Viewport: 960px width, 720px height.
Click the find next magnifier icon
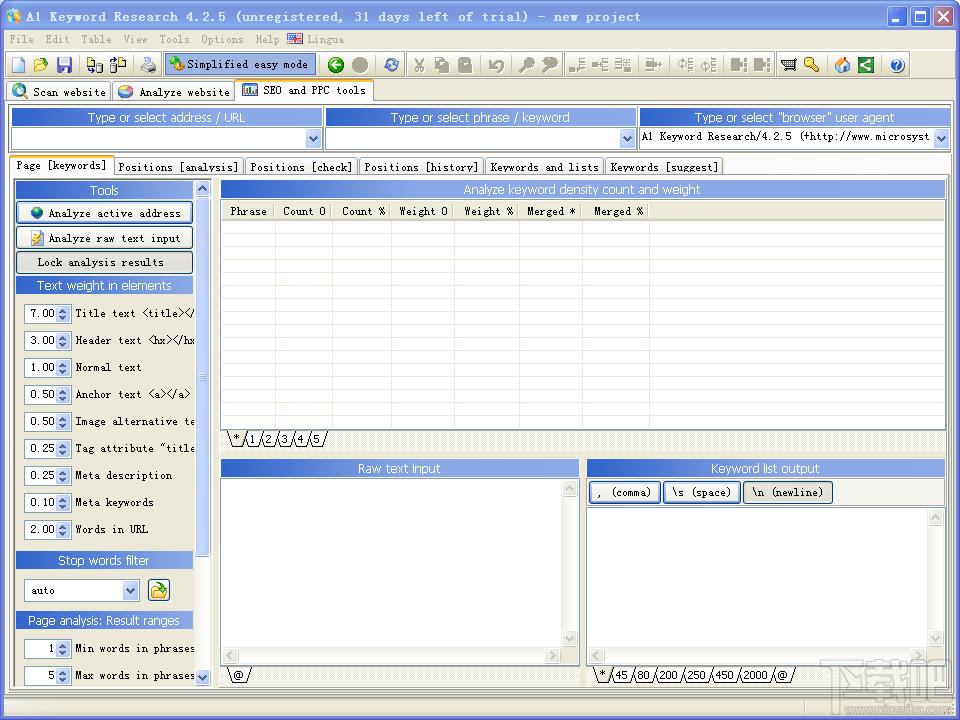[x=549, y=65]
